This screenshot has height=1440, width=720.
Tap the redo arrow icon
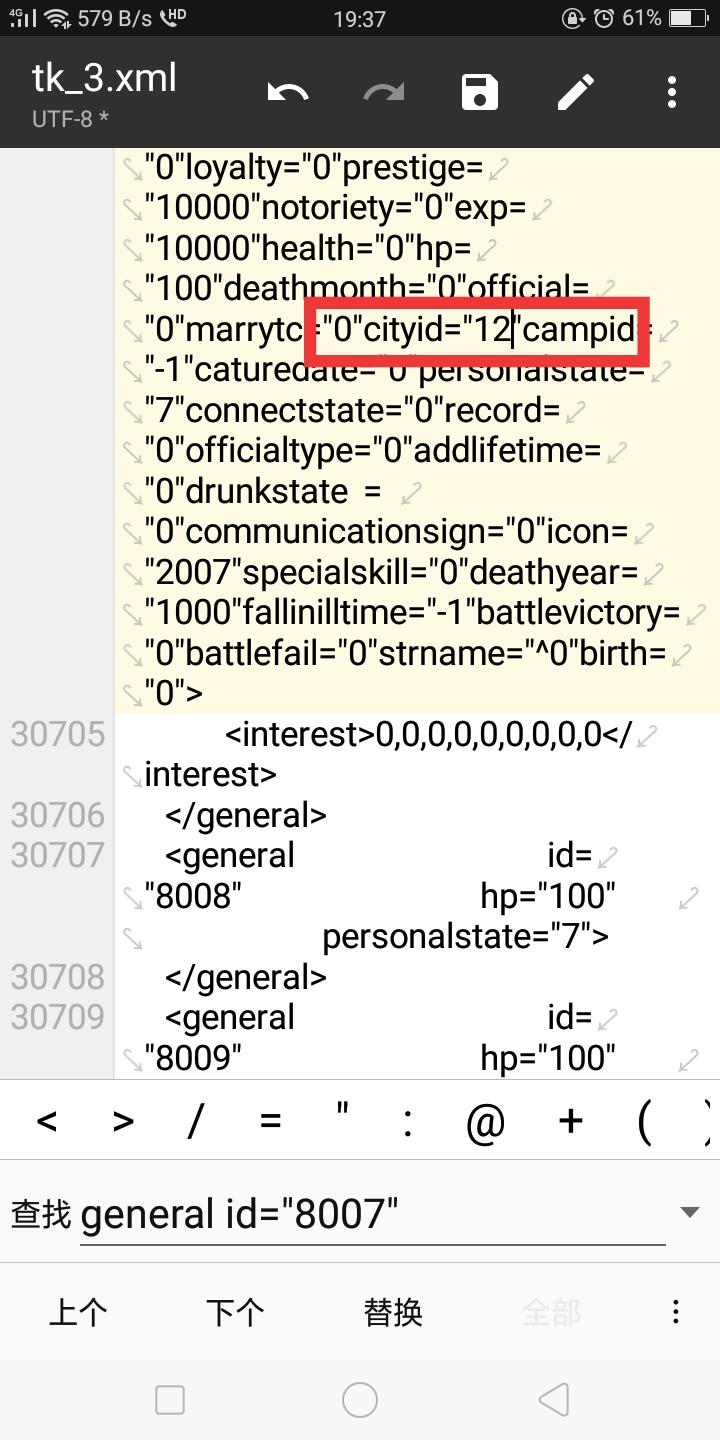(x=384, y=93)
